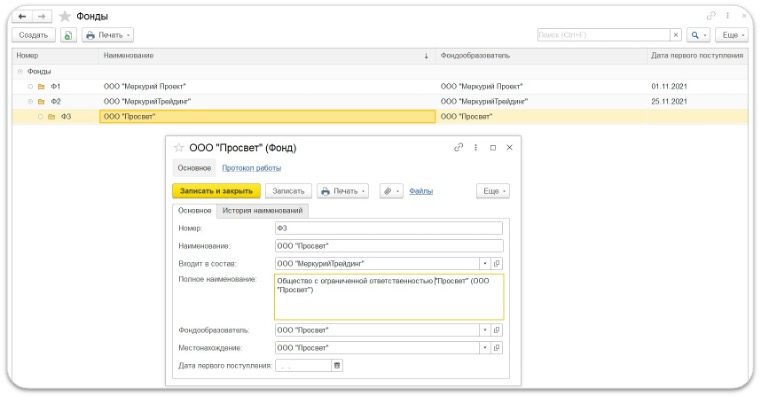Click the Местонахождение field
Screen dimensions: 760x397
(x=377, y=348)
